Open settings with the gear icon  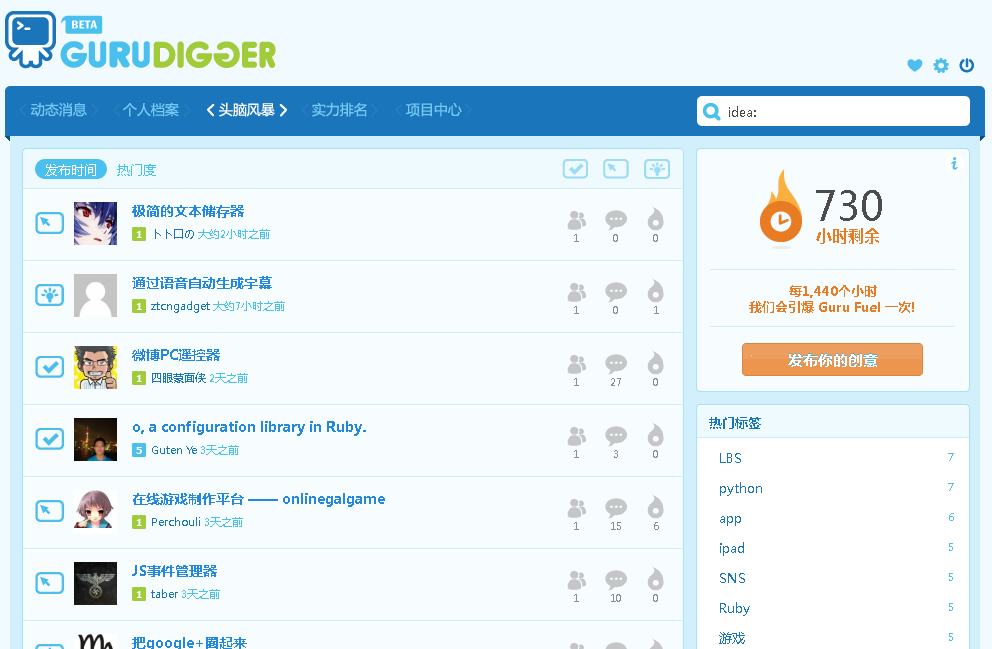point(941,65)
